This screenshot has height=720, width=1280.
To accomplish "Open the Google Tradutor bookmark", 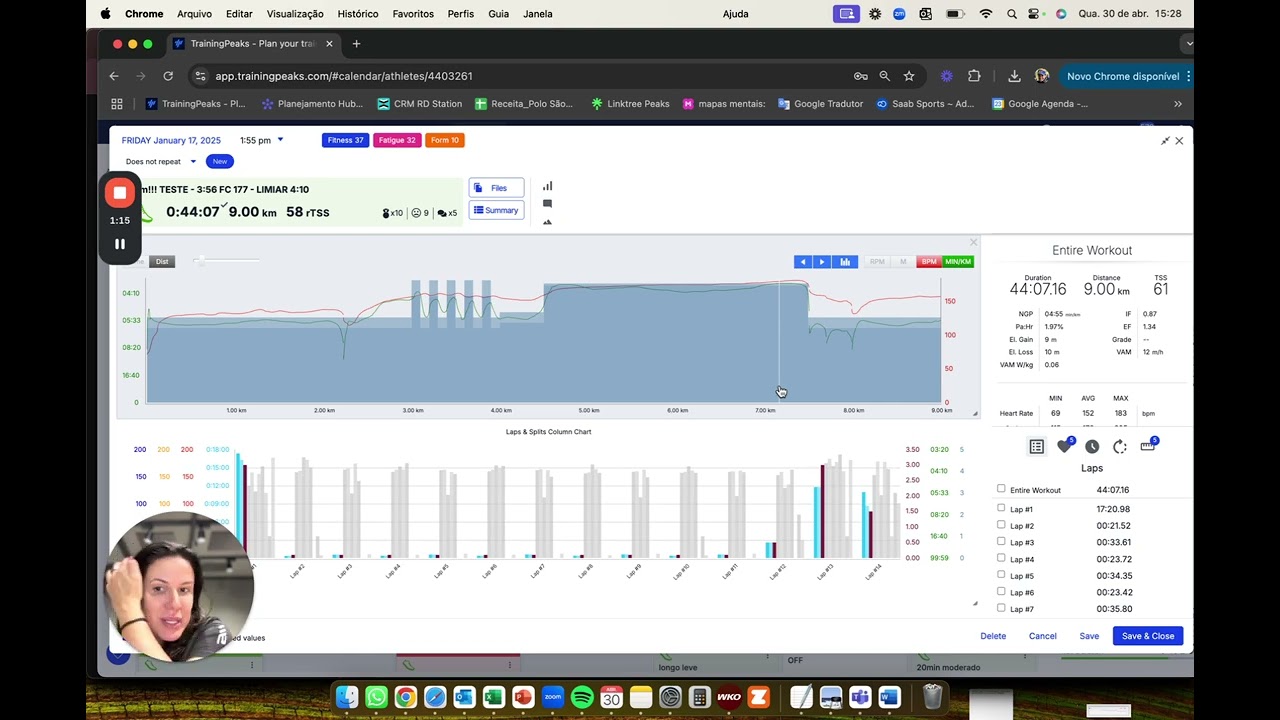I will click(x=820, y=104).
